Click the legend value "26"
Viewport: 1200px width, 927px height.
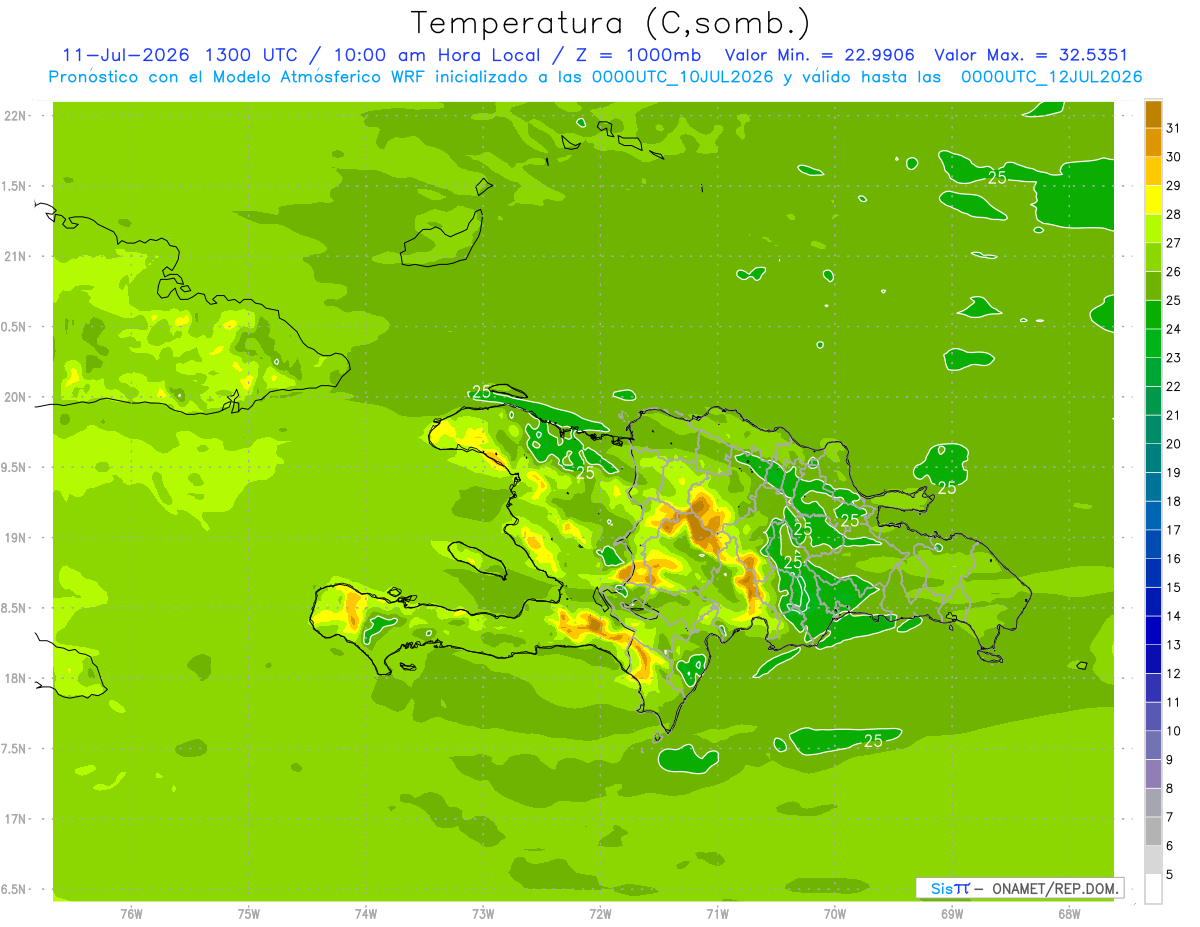[1173, 272]
